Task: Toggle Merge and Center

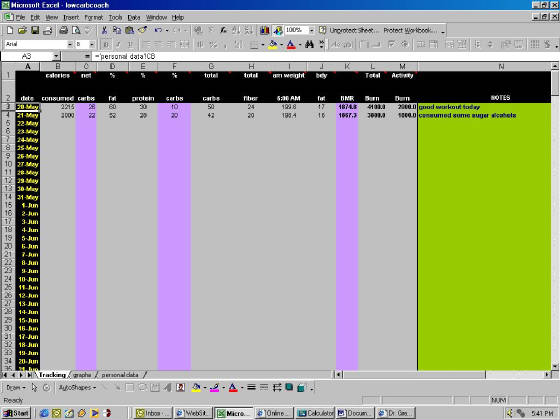Action: pyautogui.click(x=184, y=44)
